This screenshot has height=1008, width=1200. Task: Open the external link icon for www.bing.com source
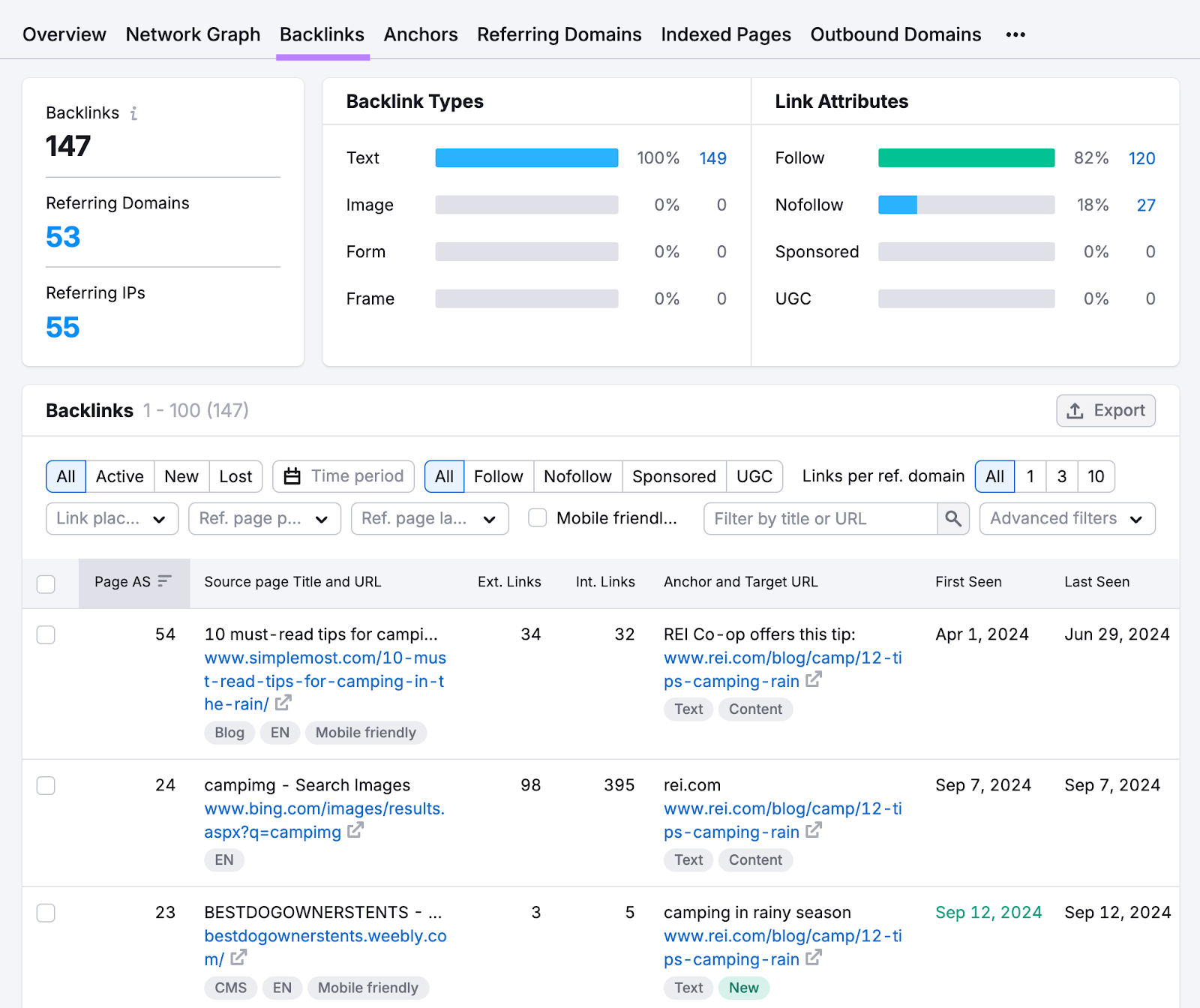pyautogui.click(x=356, y=830)
